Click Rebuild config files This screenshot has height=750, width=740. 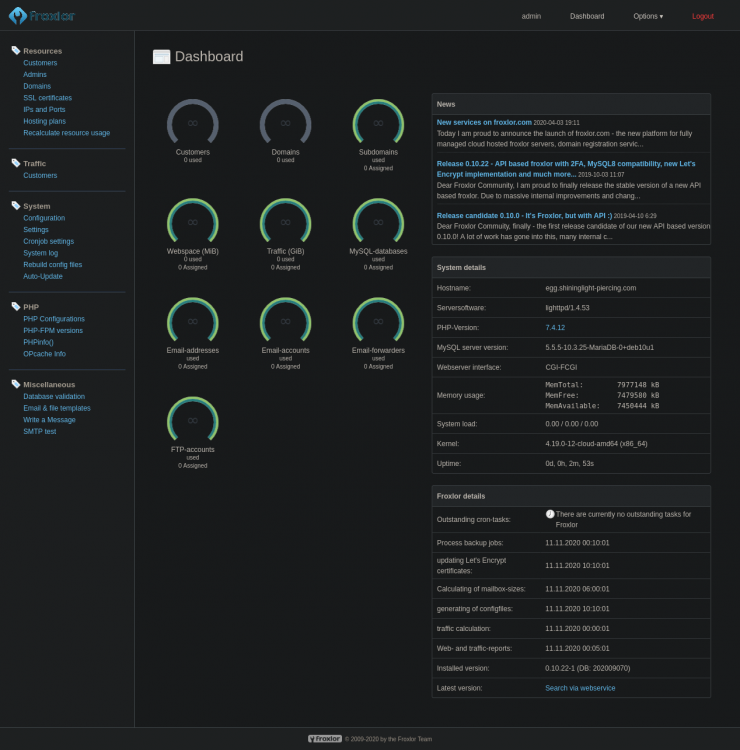53,265
